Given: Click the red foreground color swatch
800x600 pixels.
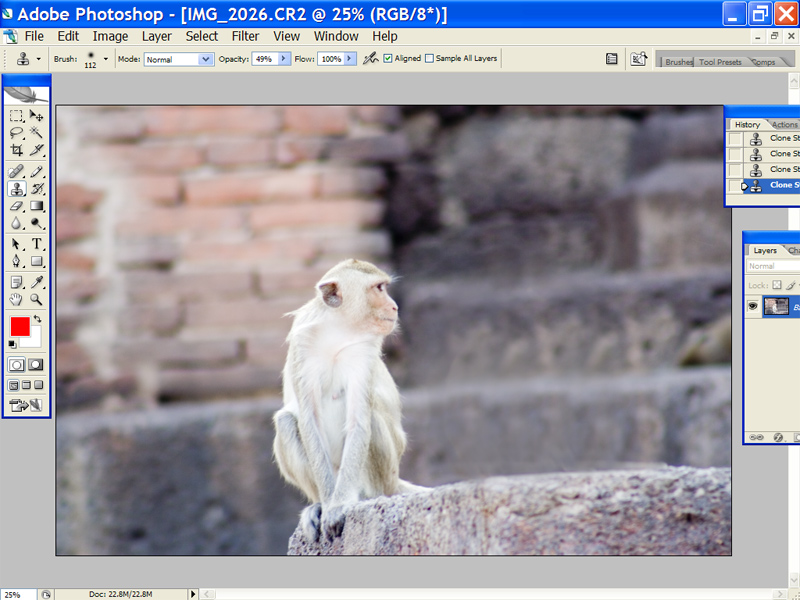Looking at the screenshot, I should 20,327.
